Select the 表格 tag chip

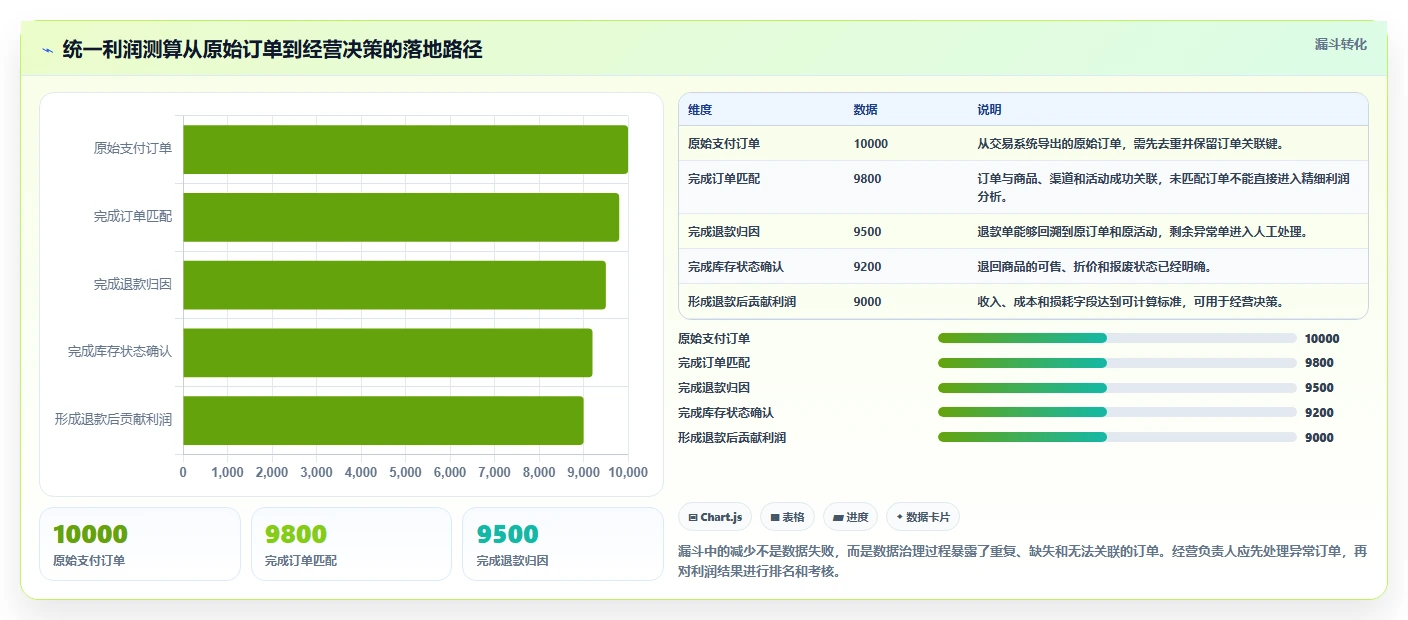coord(787,517)
